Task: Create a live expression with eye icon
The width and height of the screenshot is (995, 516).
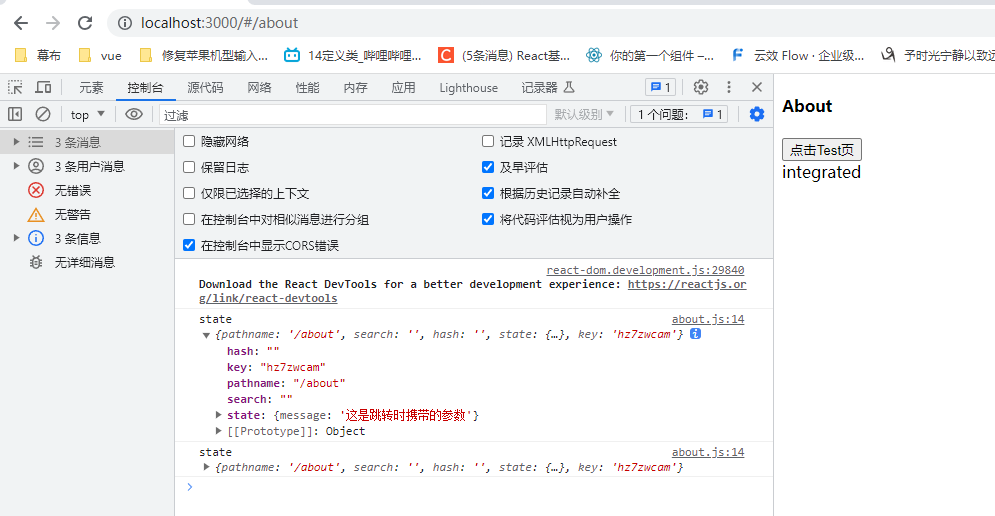Action: pos(133,114)
